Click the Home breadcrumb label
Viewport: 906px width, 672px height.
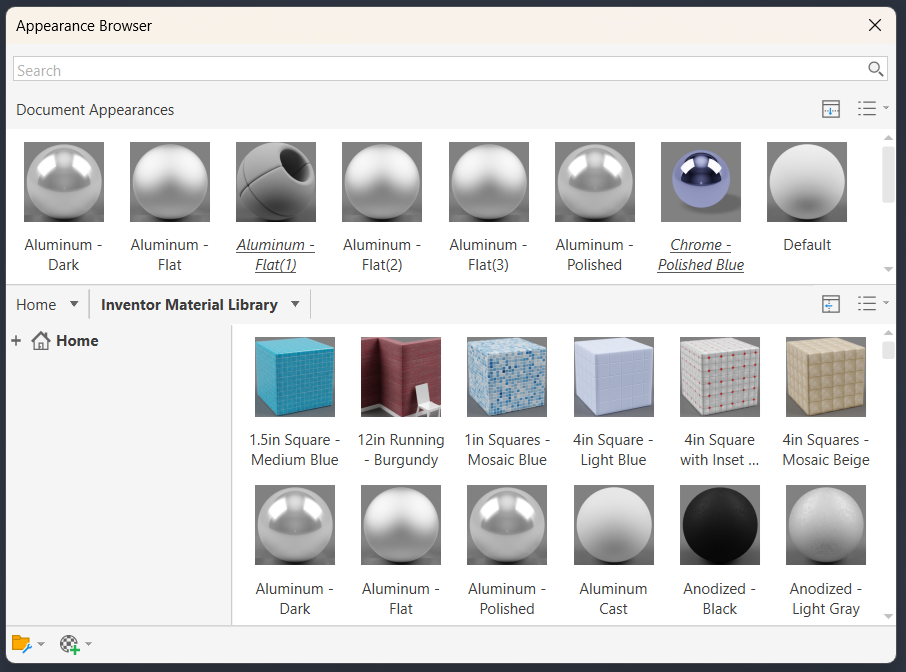pyautogui.click(x=36, y=305)
